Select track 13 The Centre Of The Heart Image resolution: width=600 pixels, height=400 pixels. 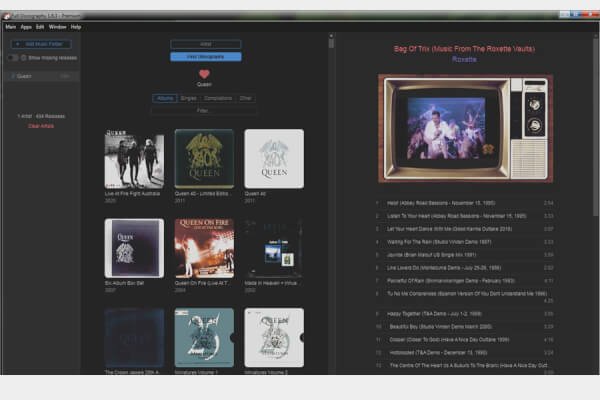(x=465, y=366)
